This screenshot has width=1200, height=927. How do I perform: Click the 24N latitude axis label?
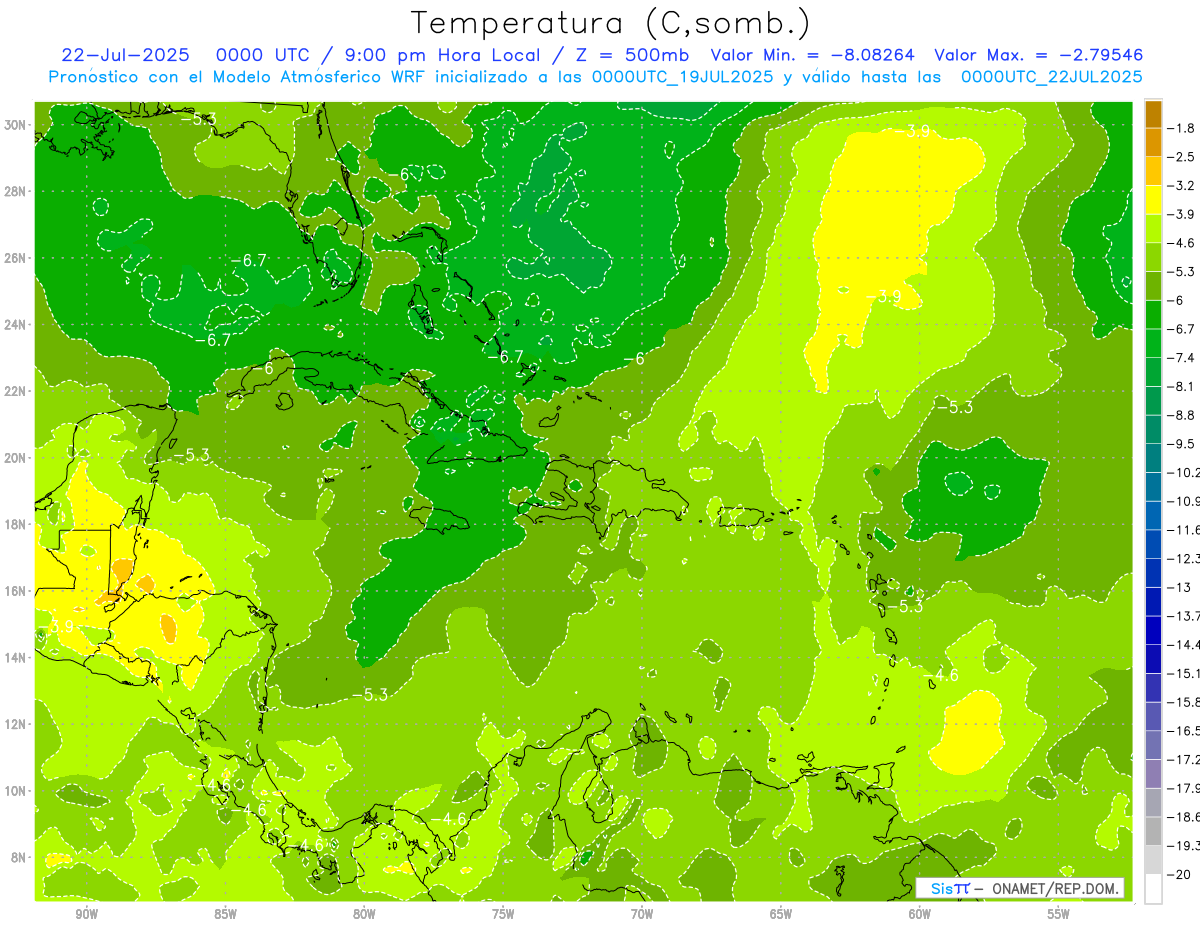tap(15, 325)
